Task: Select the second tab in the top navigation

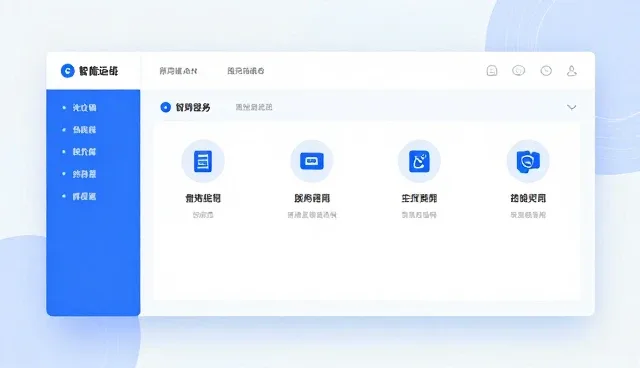Action: tap(246, 71)
